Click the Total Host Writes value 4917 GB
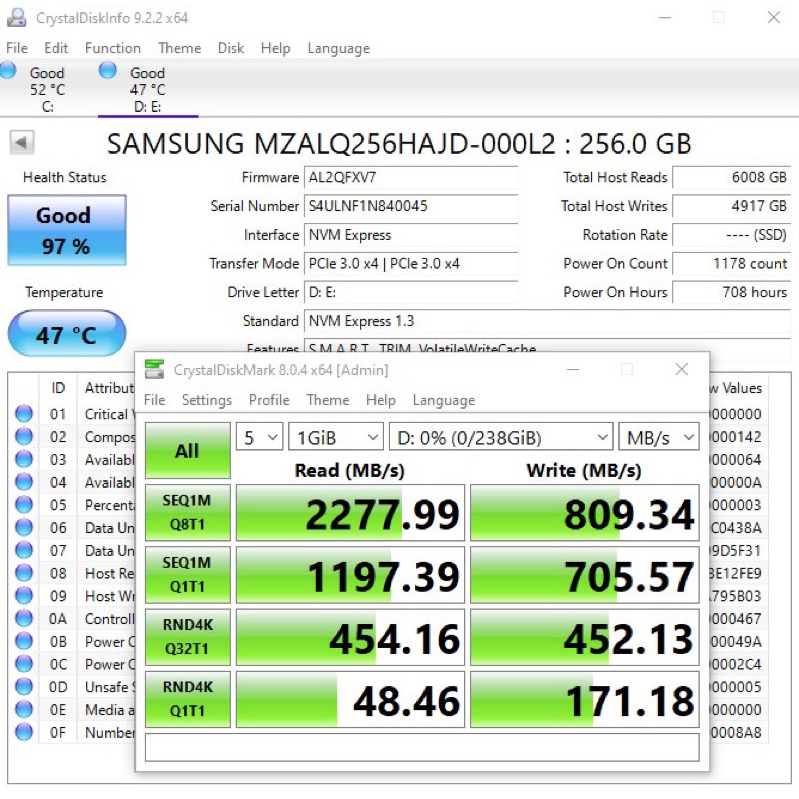 [x=731, y=206]
